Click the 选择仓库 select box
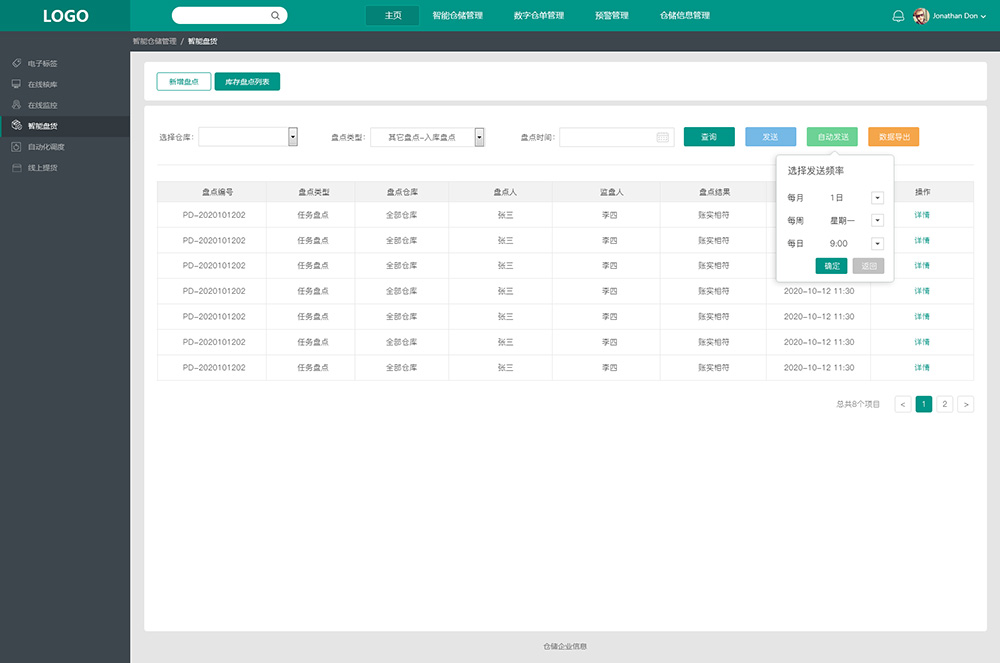 click(248, 136)
